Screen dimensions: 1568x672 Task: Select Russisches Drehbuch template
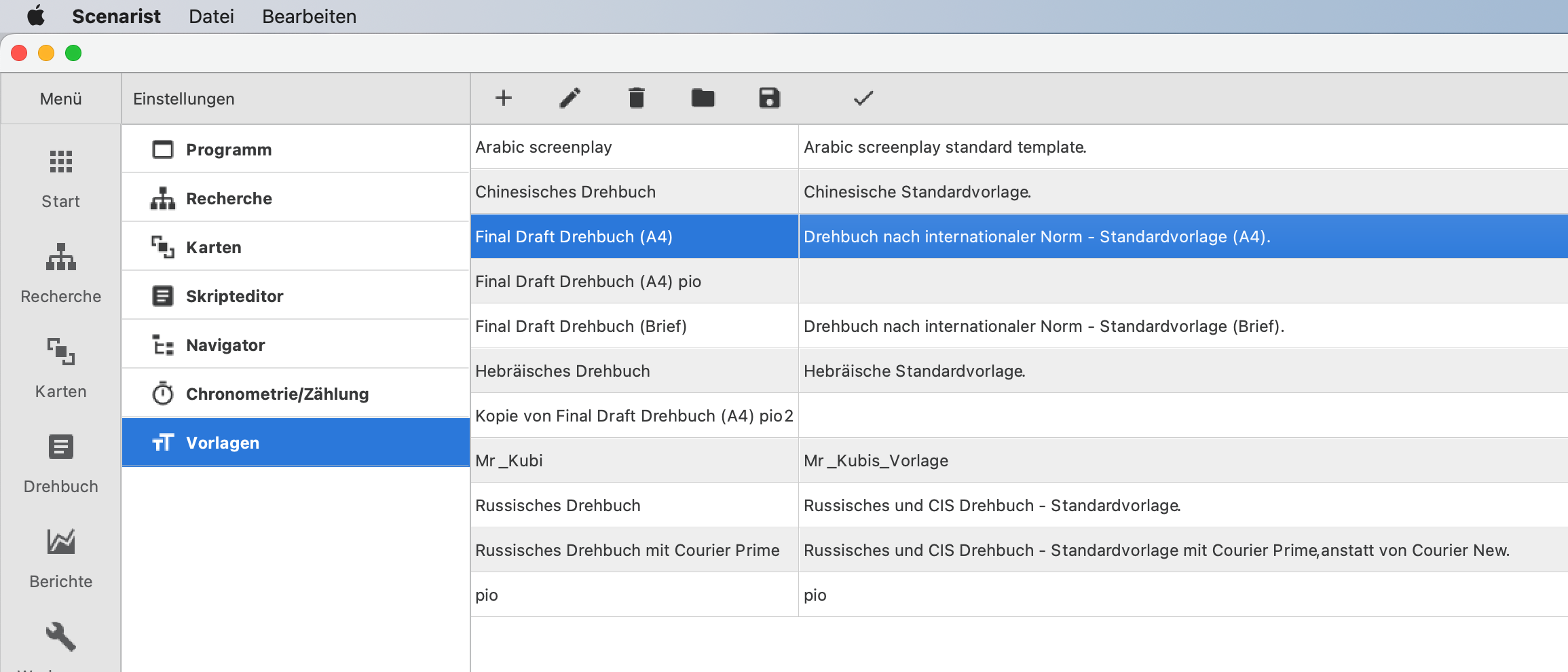634,506
